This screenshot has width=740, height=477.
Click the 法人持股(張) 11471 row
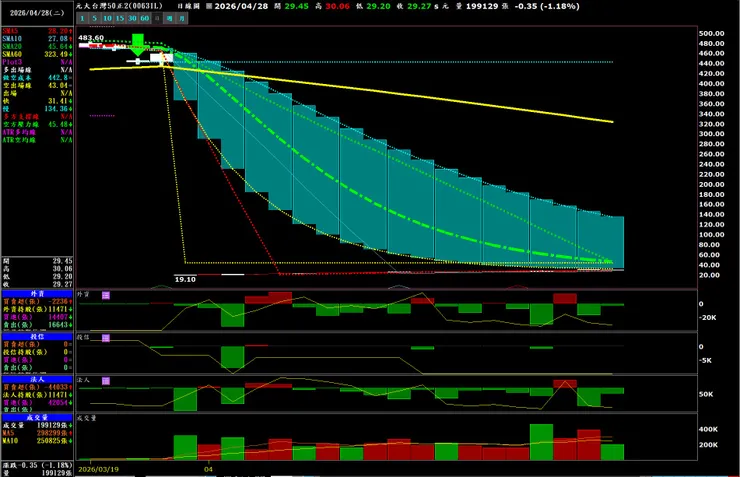tap(37, 395)
